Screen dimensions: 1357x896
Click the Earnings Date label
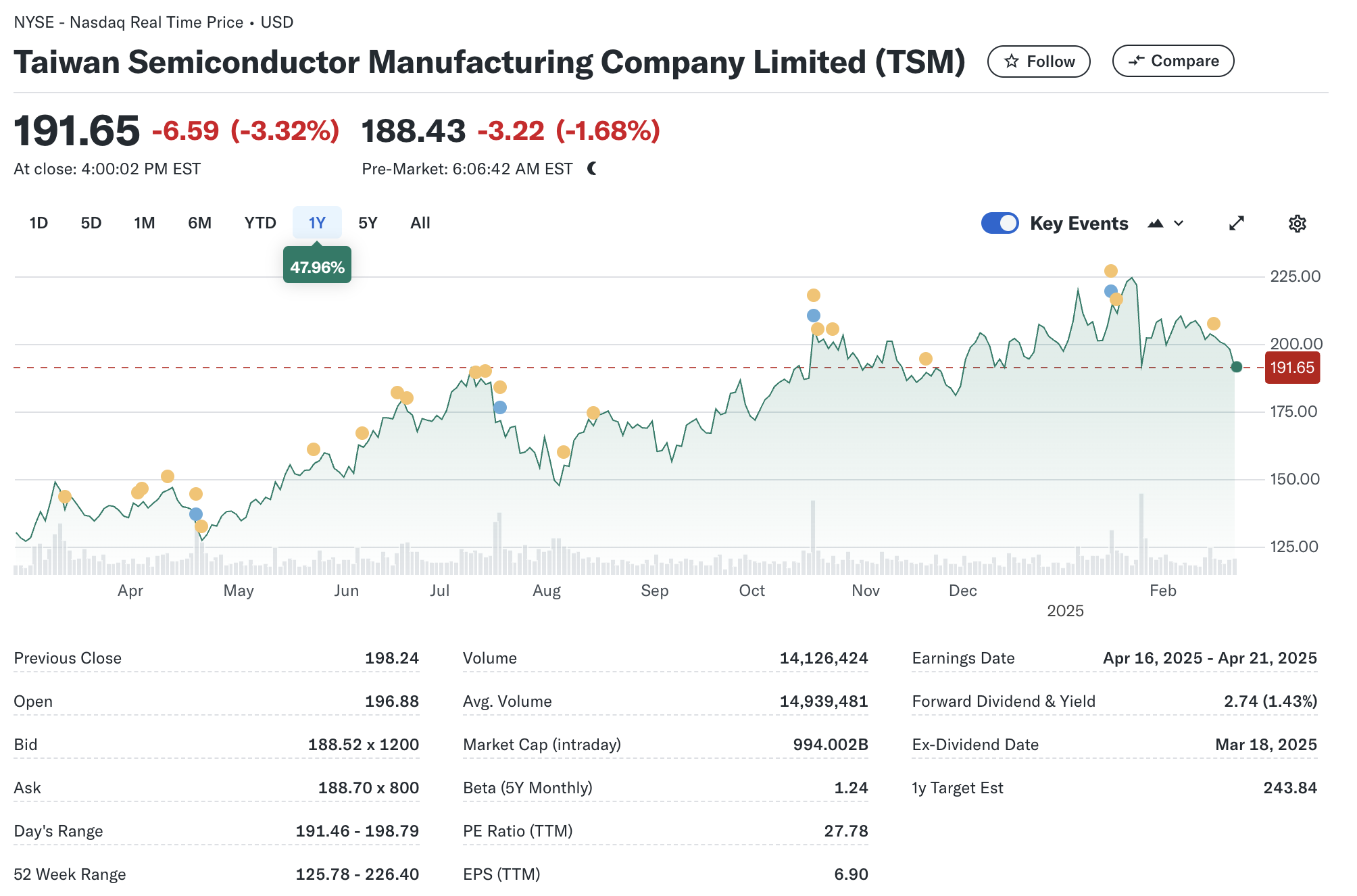963,658
